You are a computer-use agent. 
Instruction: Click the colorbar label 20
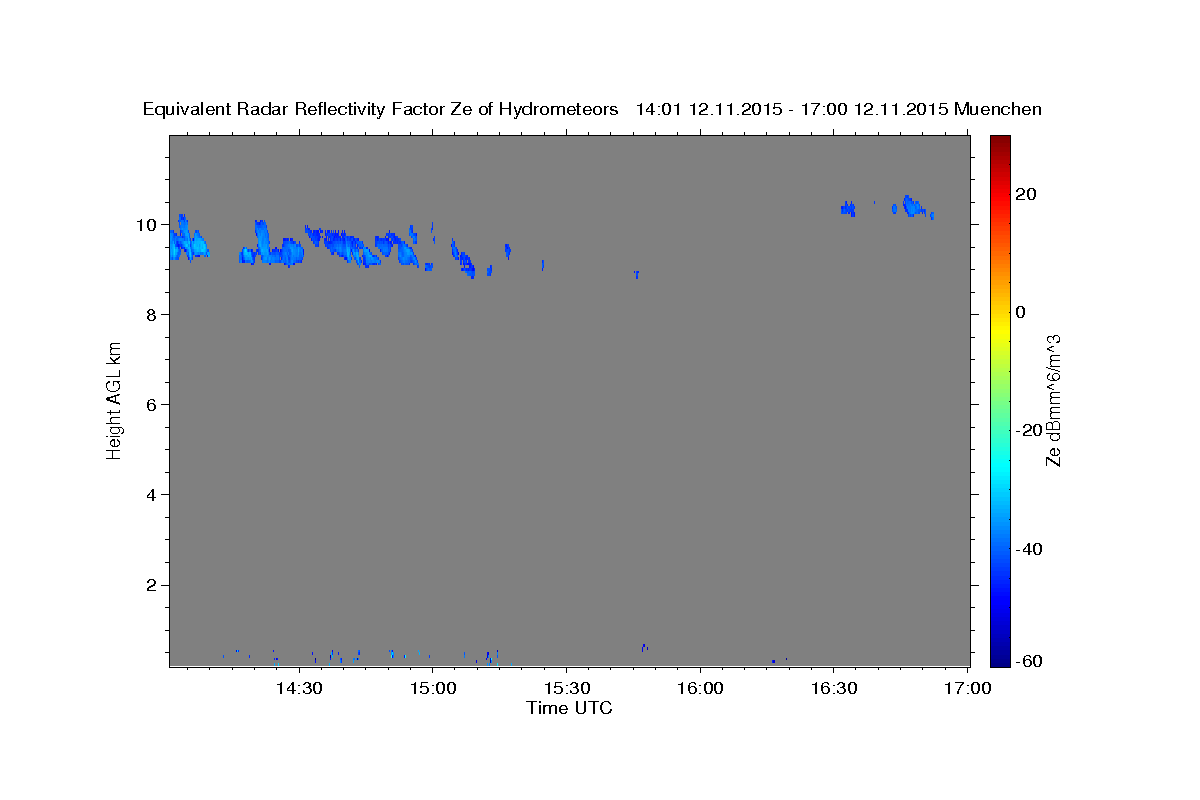pos(1026,194)
